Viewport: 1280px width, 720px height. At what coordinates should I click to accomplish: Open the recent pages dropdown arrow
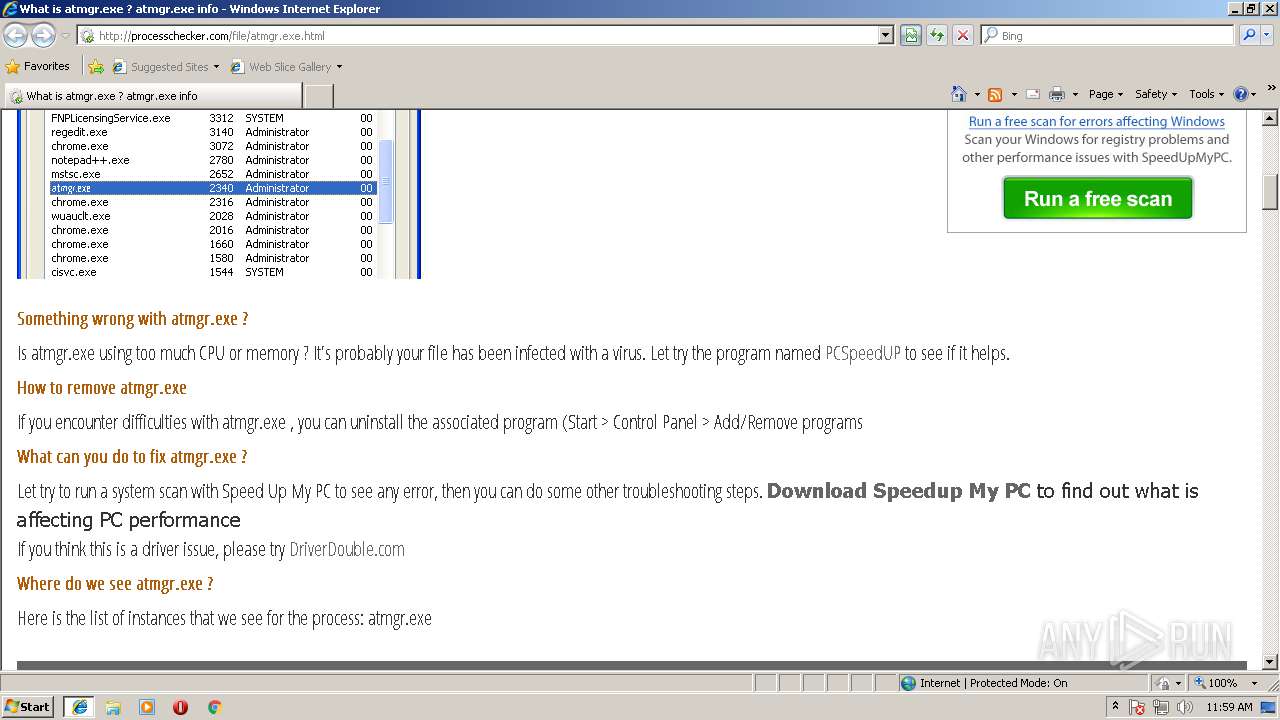click(65, 35)
